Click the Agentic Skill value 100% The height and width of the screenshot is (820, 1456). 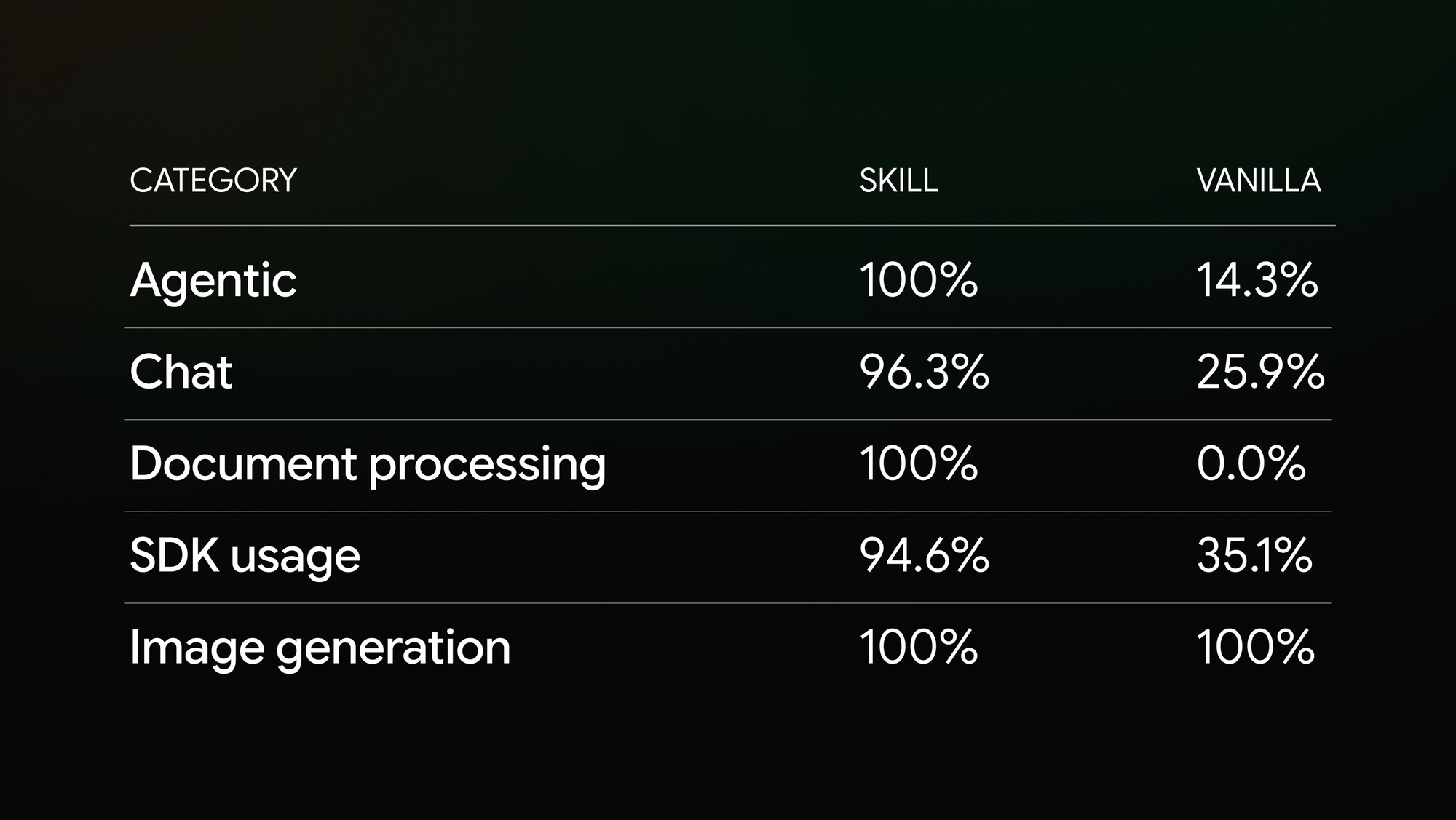(919, 280)
